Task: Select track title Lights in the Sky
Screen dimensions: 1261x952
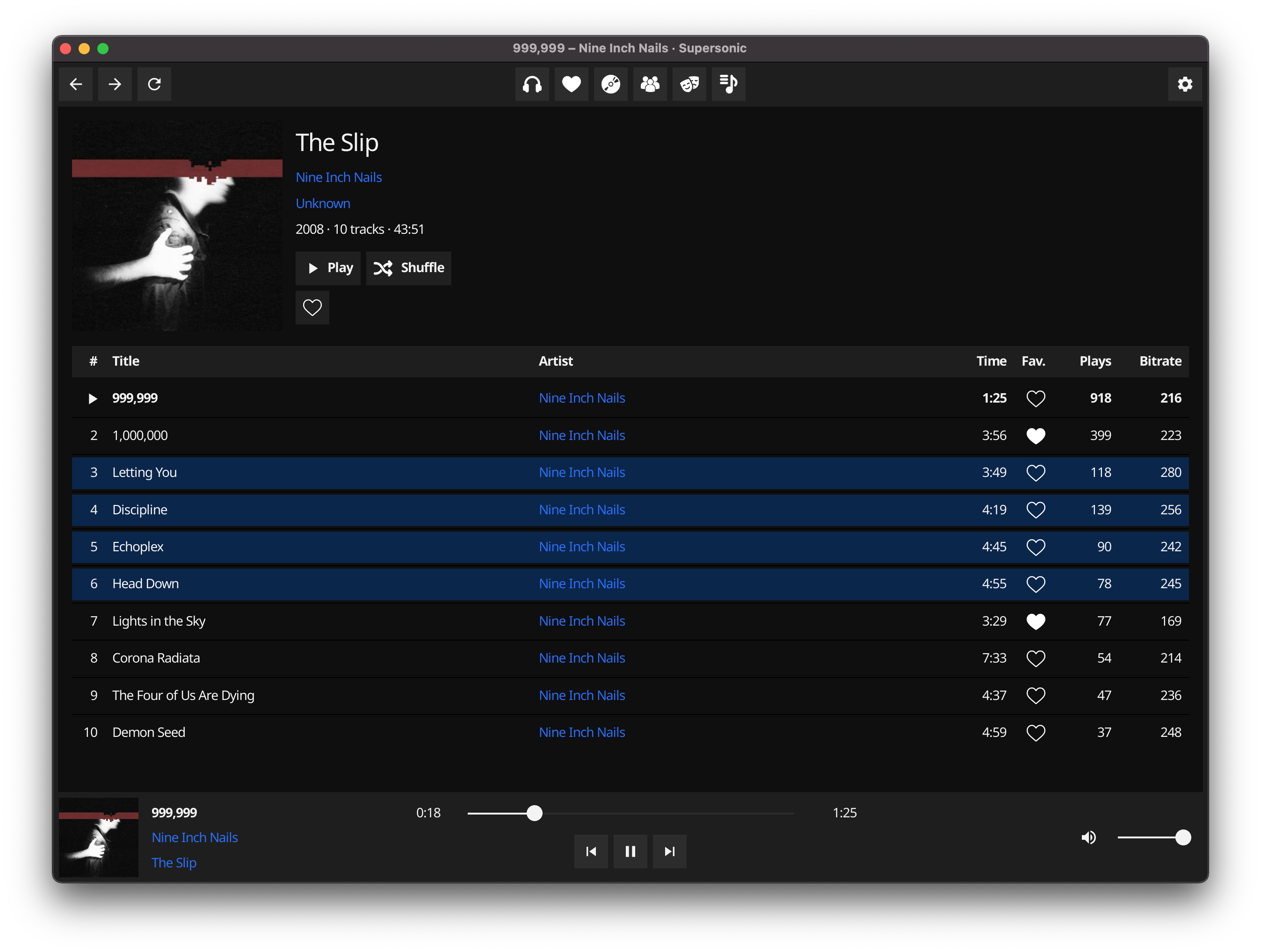Action: [159, 621]
